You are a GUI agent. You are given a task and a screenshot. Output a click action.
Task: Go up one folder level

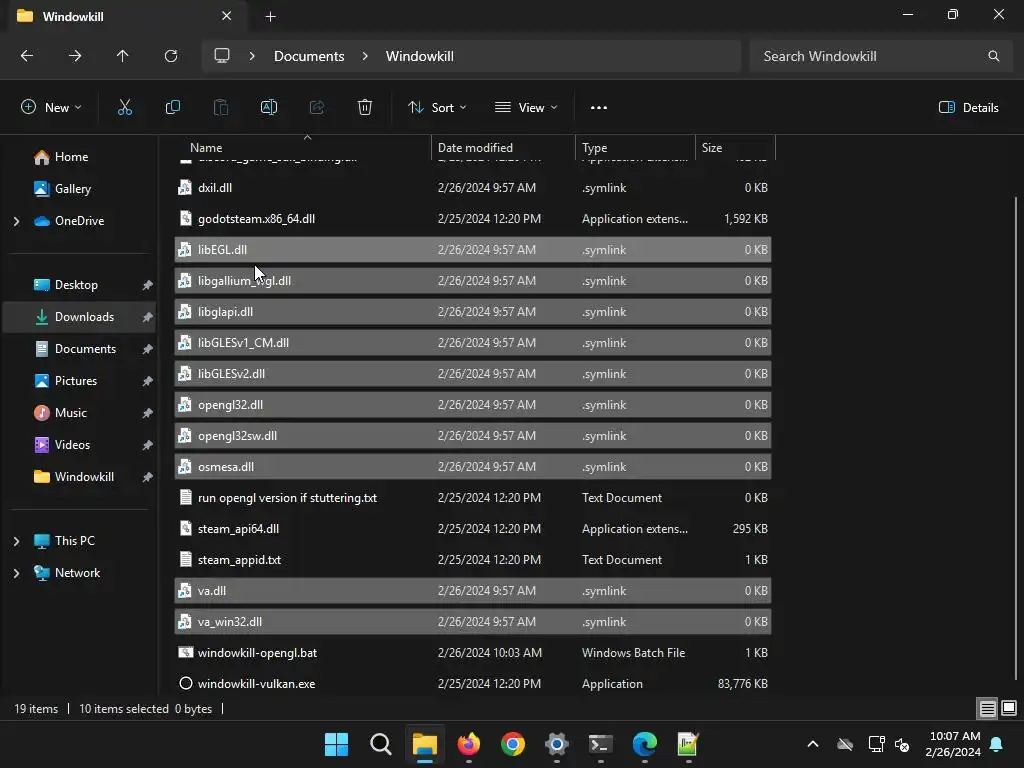123,56
